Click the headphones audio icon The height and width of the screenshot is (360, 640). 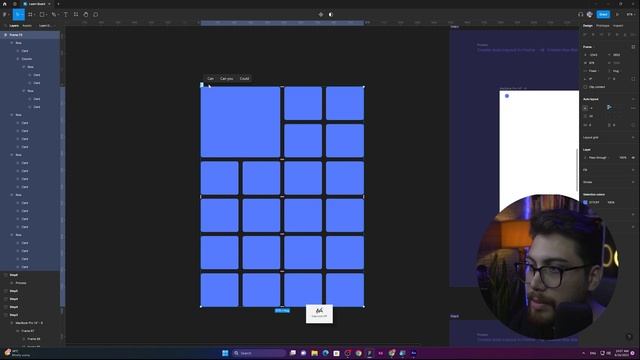580,14
